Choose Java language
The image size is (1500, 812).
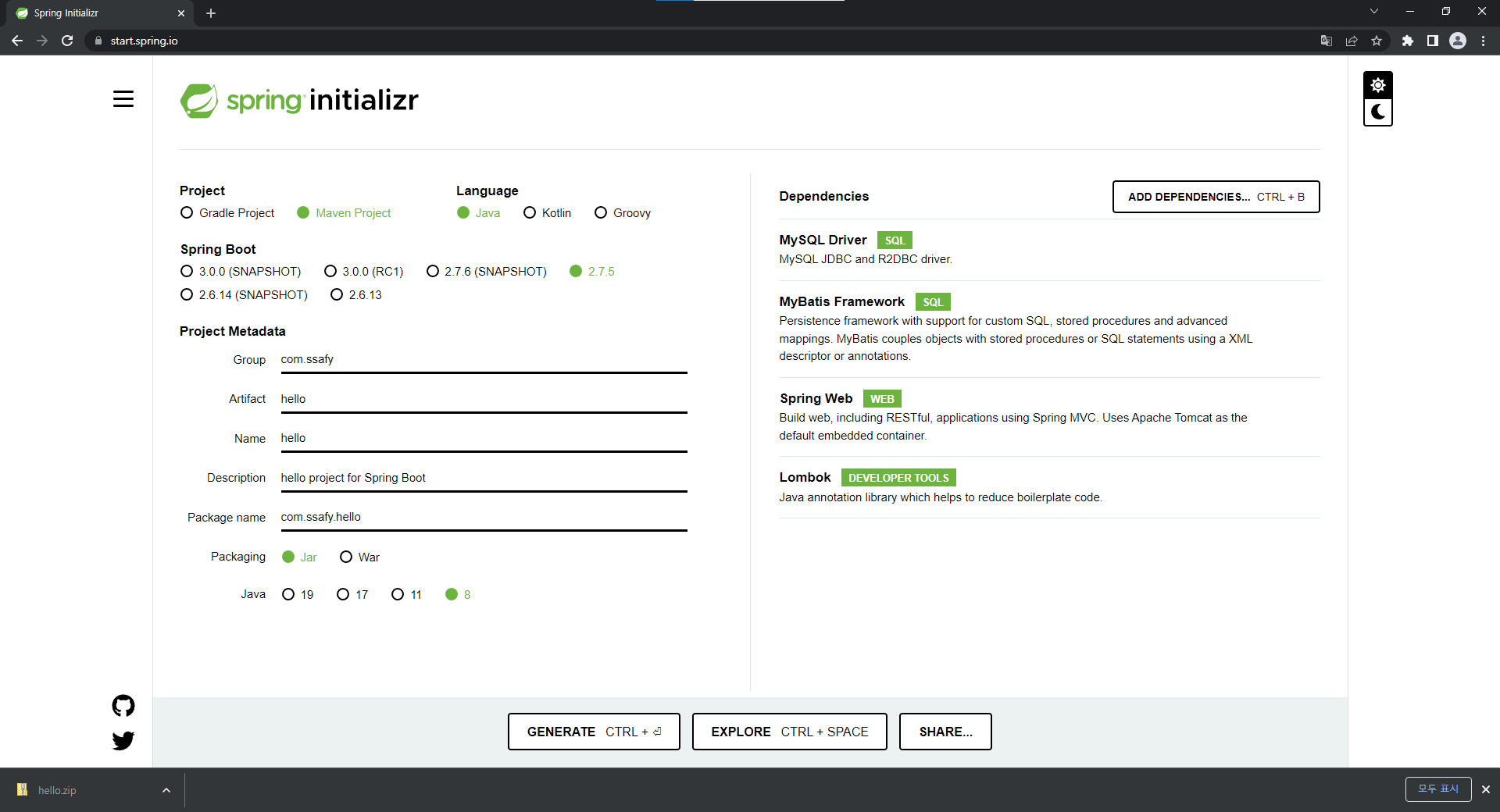[x=478, y=213]
